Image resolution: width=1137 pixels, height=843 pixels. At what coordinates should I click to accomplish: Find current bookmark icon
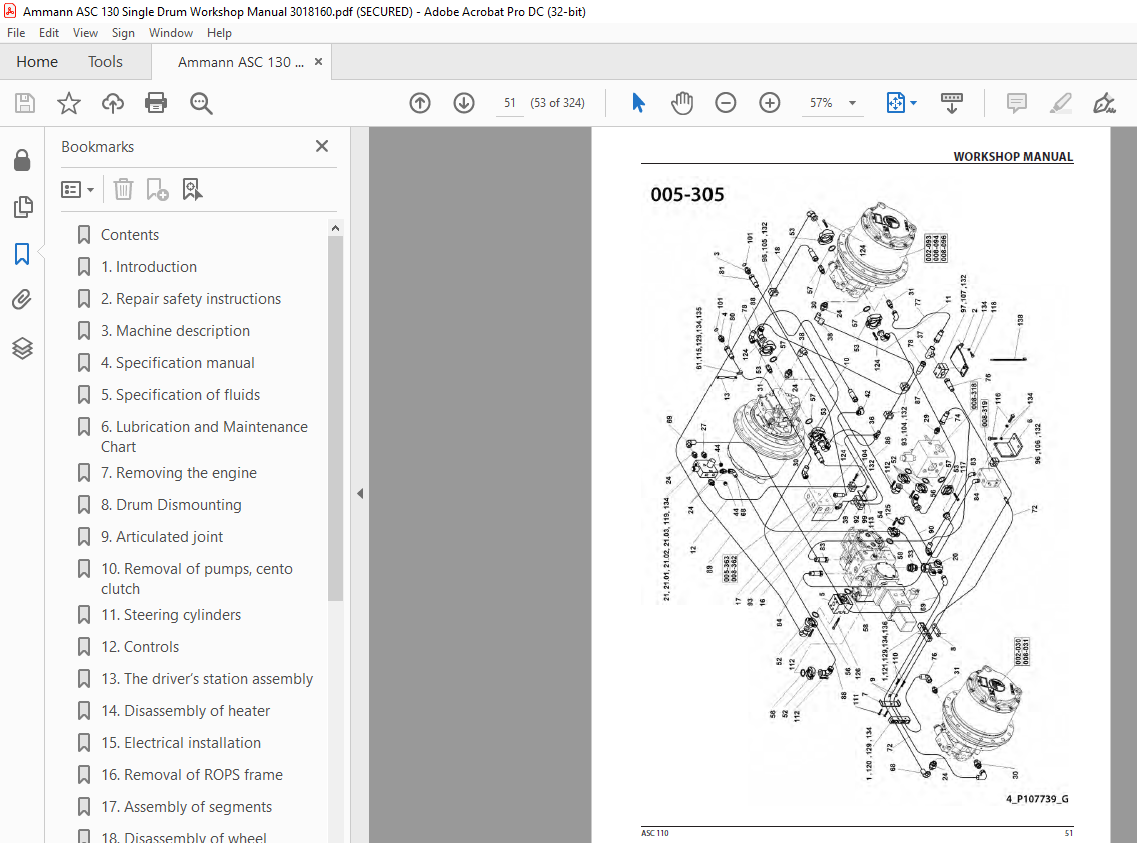(192, 189)
